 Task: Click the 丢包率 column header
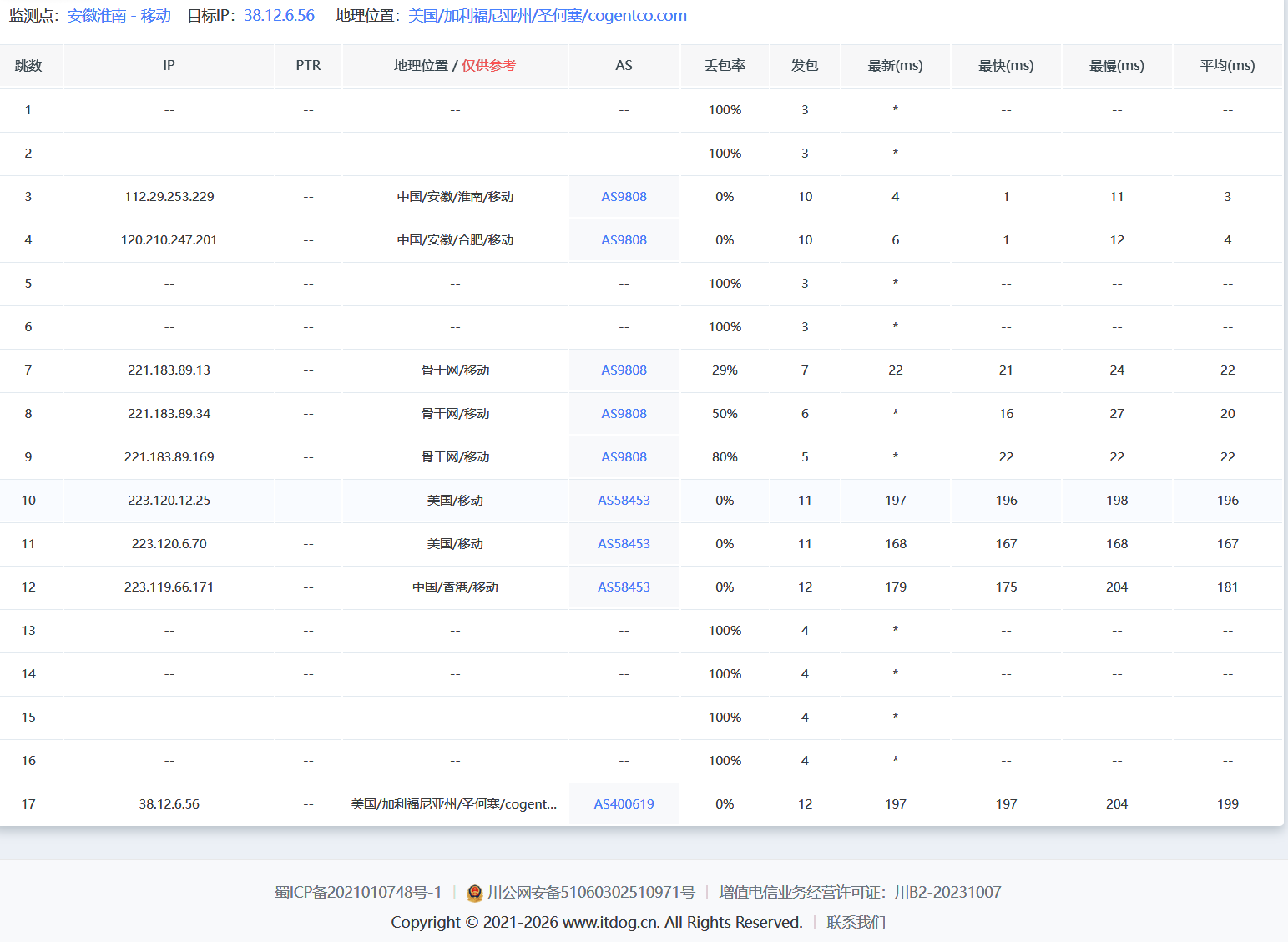(x=724, y=66)
